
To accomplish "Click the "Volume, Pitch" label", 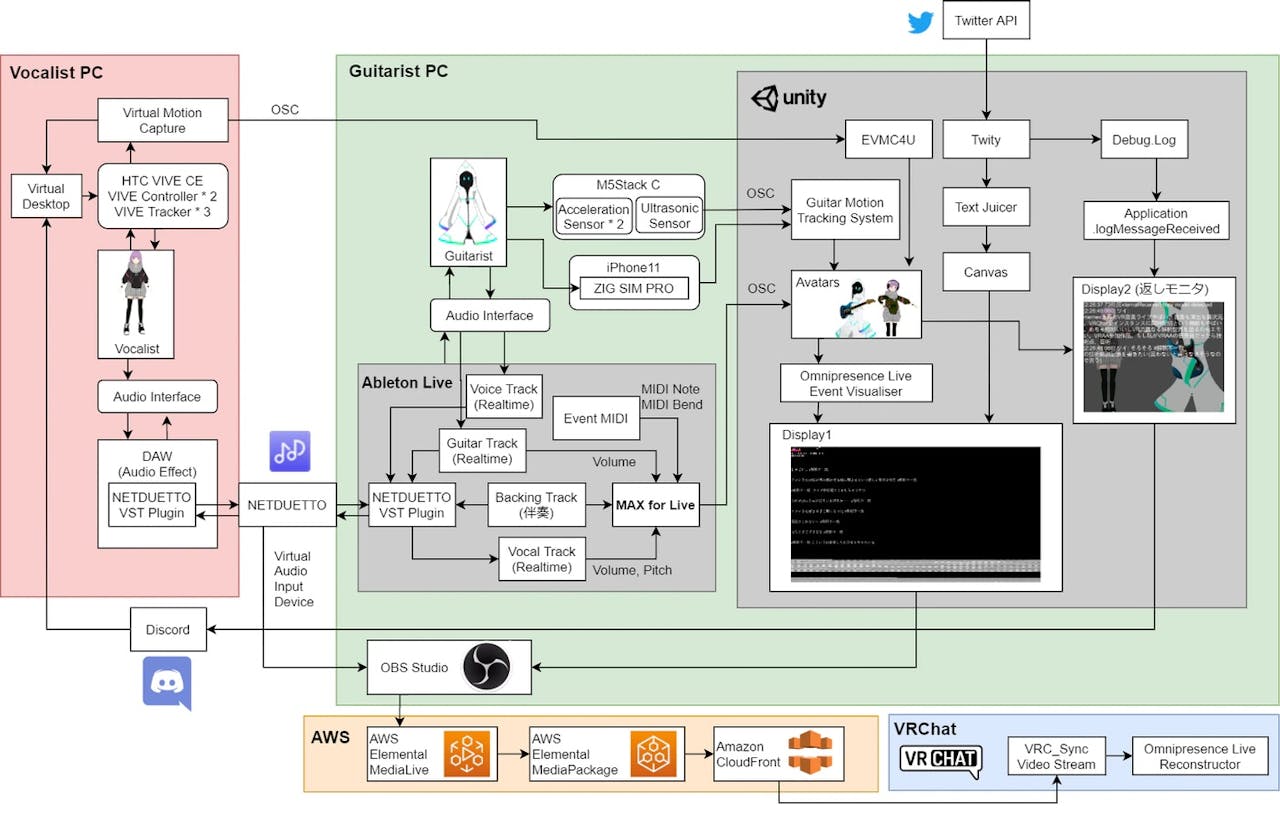I will [x=632, y=571].
